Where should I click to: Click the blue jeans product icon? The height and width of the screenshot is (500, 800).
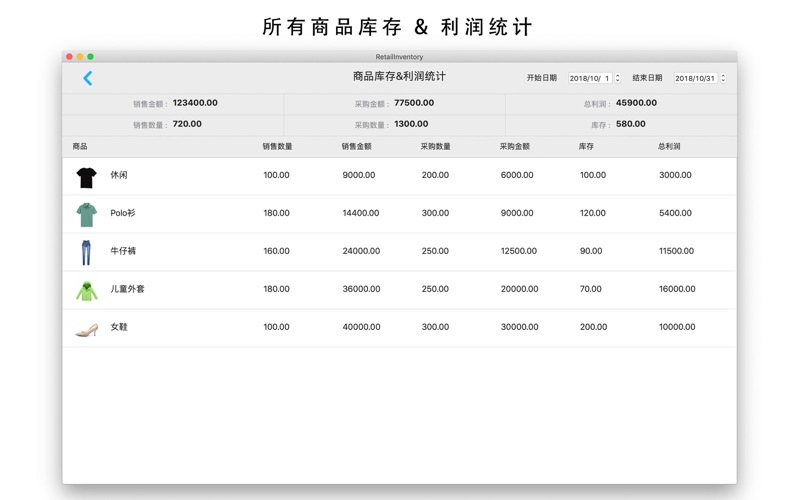pyautogui.click(x=87, y=252)
